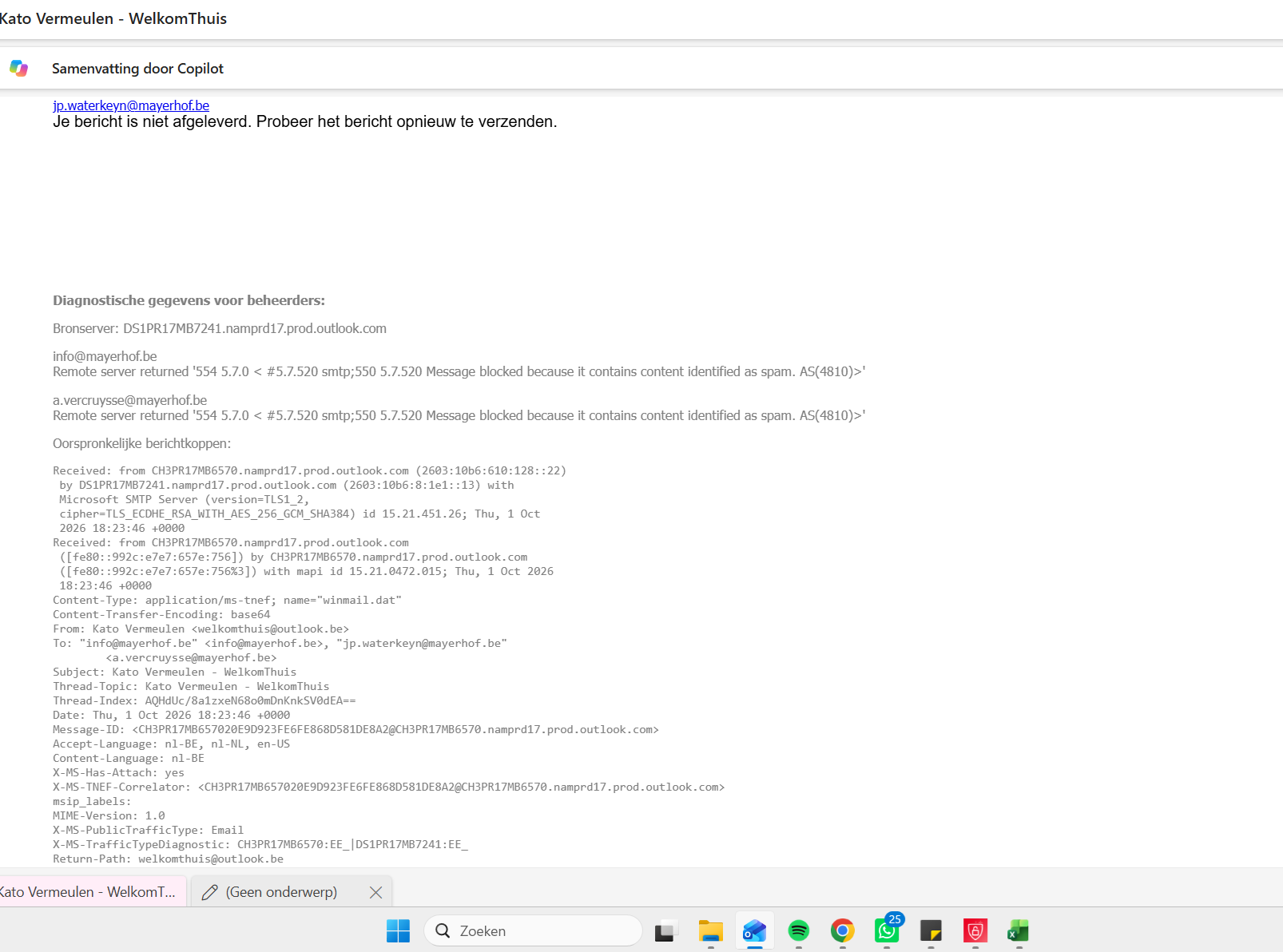This screenshot has height=952, width=1283.
Task: Open the red shield security app
Action: 975,930
